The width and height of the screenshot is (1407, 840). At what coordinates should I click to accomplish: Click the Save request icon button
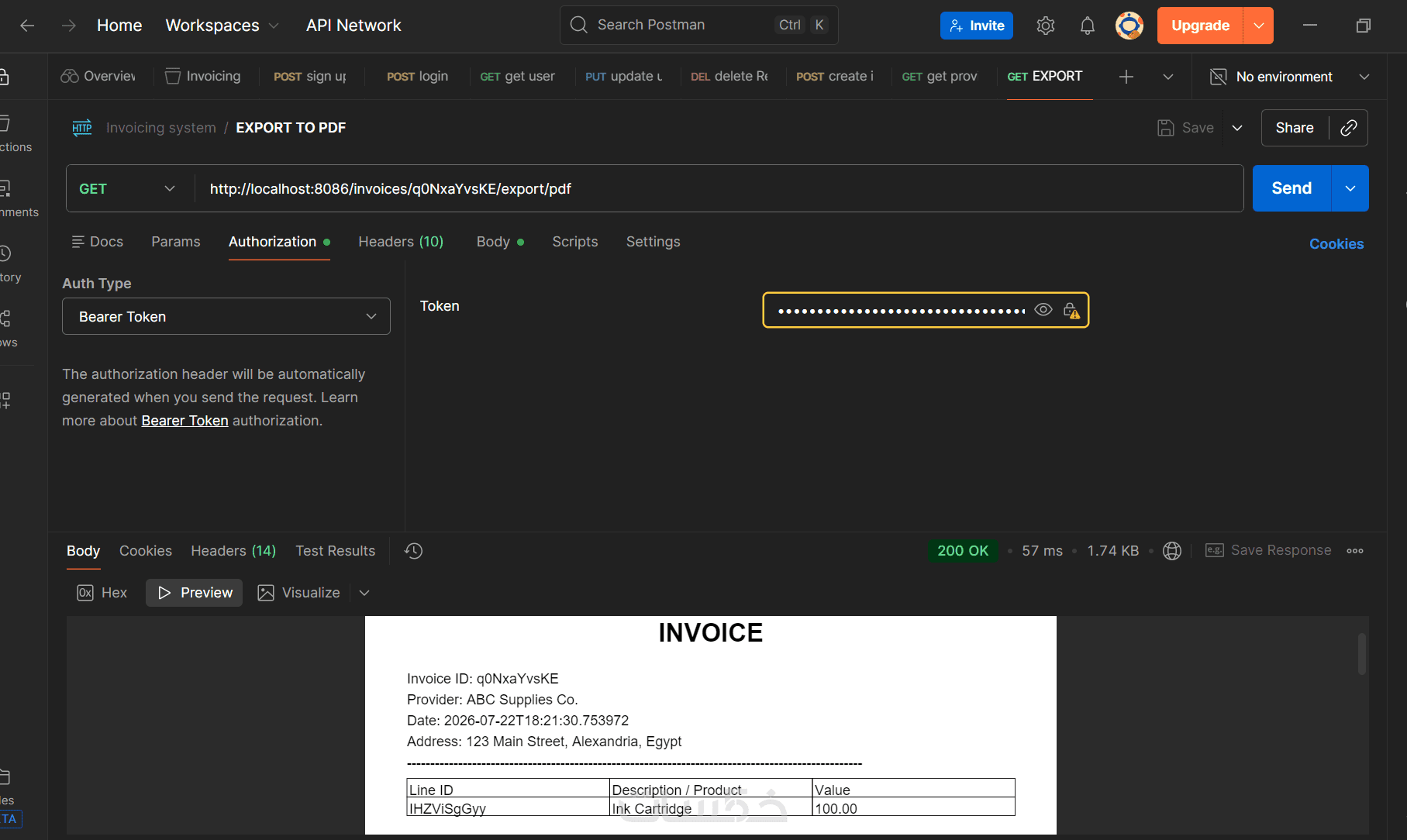point(1185,128)
